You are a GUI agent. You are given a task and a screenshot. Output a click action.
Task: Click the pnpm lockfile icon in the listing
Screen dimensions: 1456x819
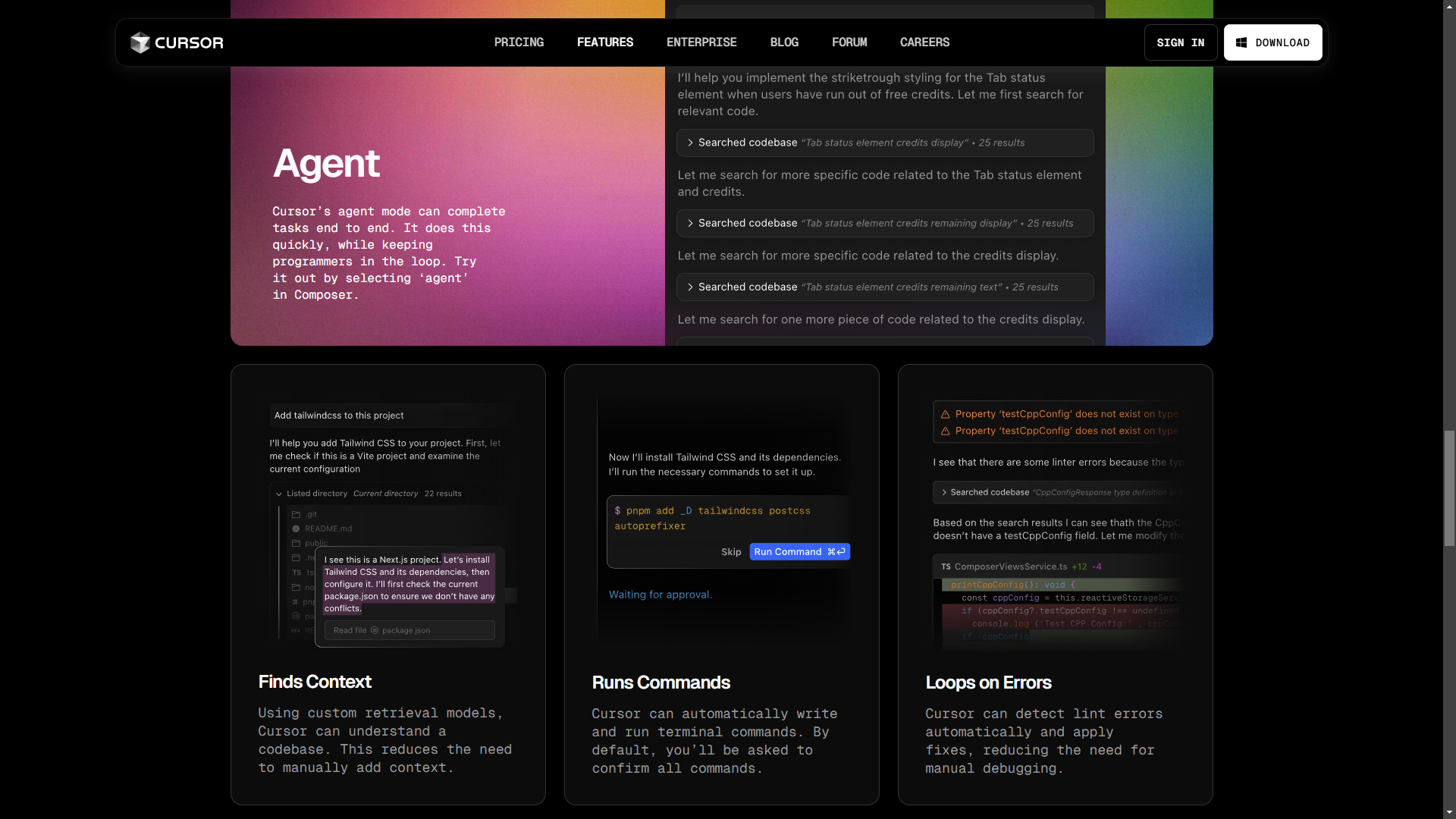click(x=297, y=601)
